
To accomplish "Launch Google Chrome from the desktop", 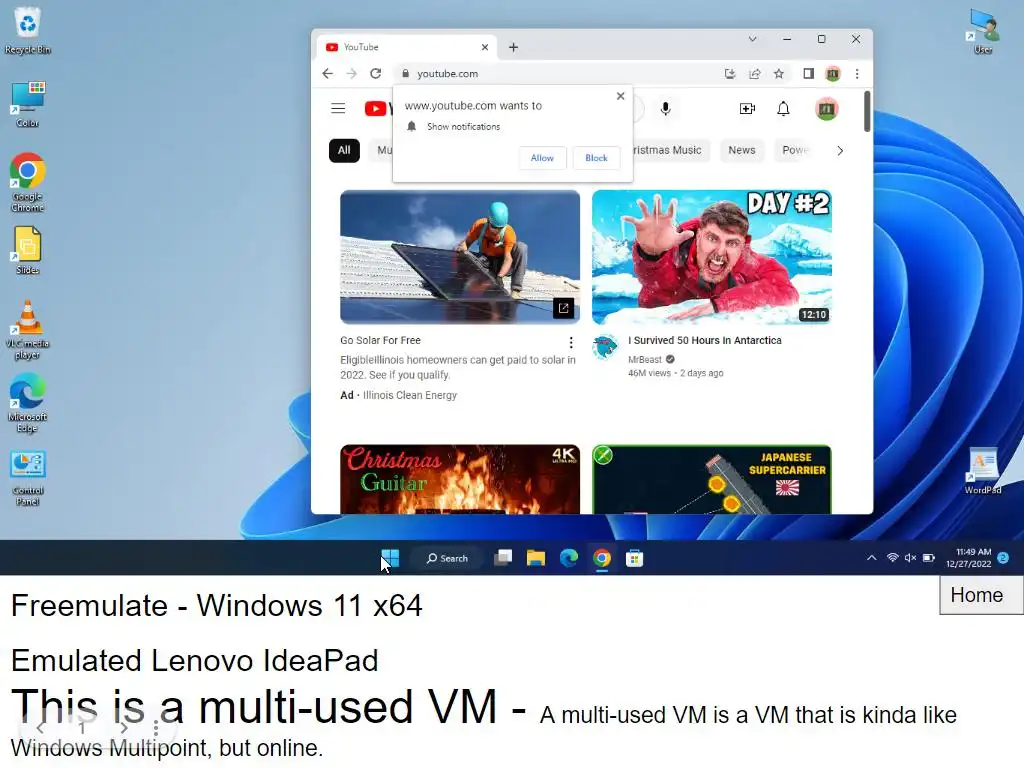I will click(27, 183).
